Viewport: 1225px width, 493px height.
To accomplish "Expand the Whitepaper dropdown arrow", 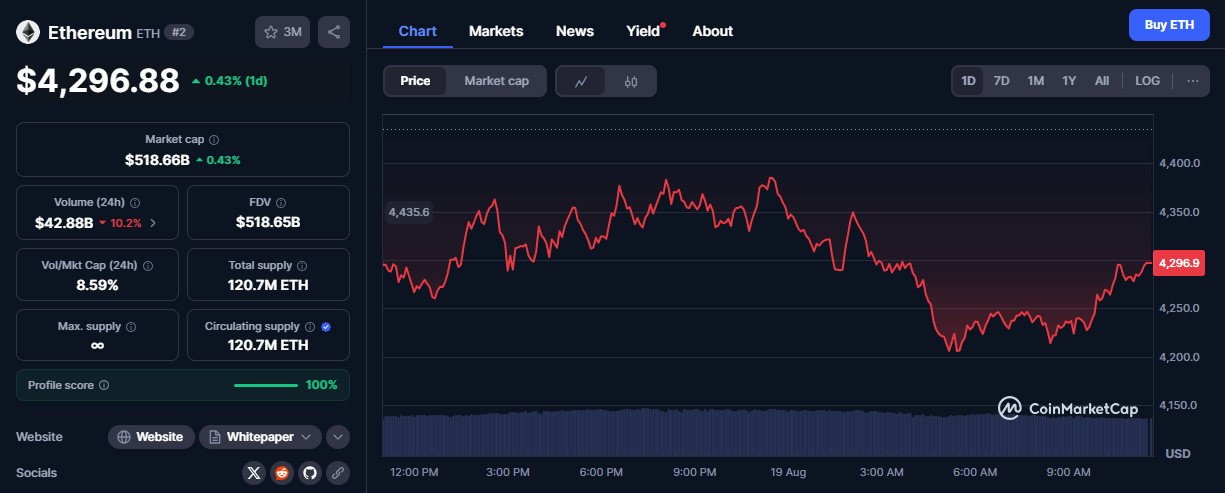I will [306, 437].
